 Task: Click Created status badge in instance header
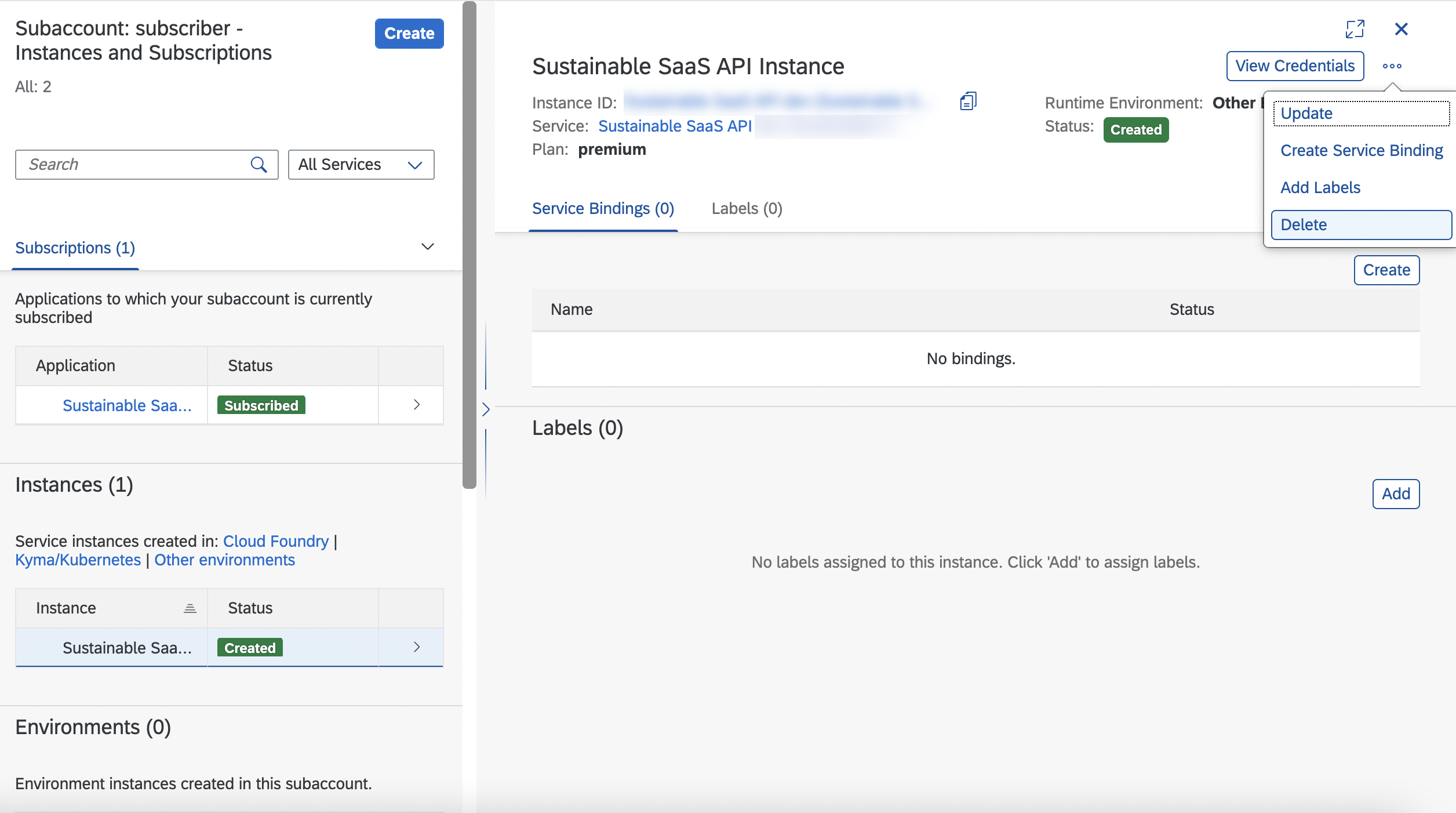pos(1136,130)
